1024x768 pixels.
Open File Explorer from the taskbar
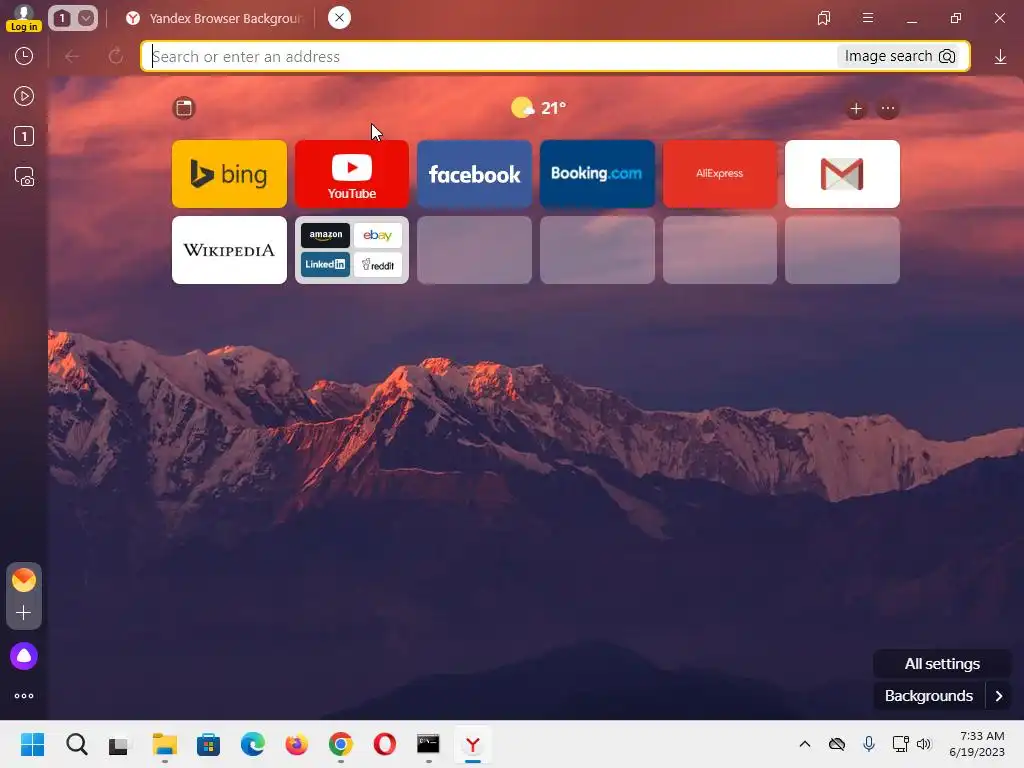pos(165,744)
